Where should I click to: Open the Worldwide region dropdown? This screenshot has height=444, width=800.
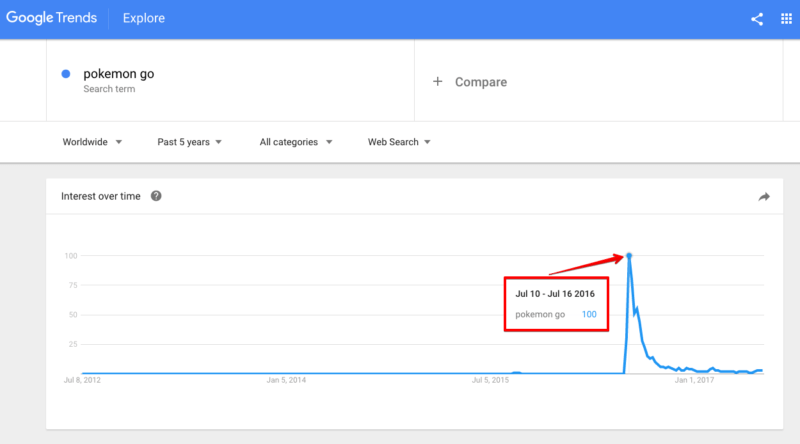pyautogui.click(x=91, y=142)
